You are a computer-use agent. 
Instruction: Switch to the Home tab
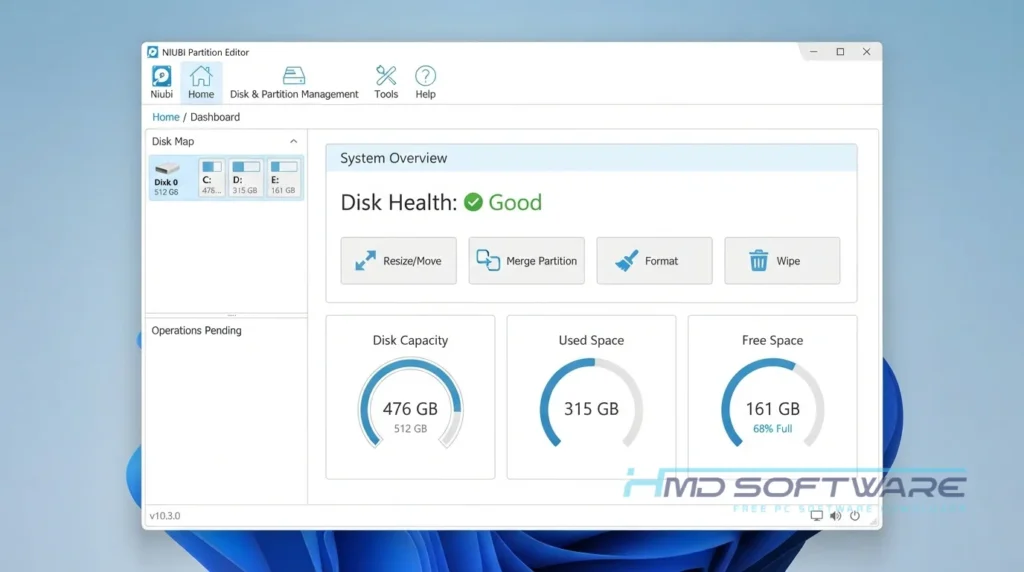[x=201, y=82]
